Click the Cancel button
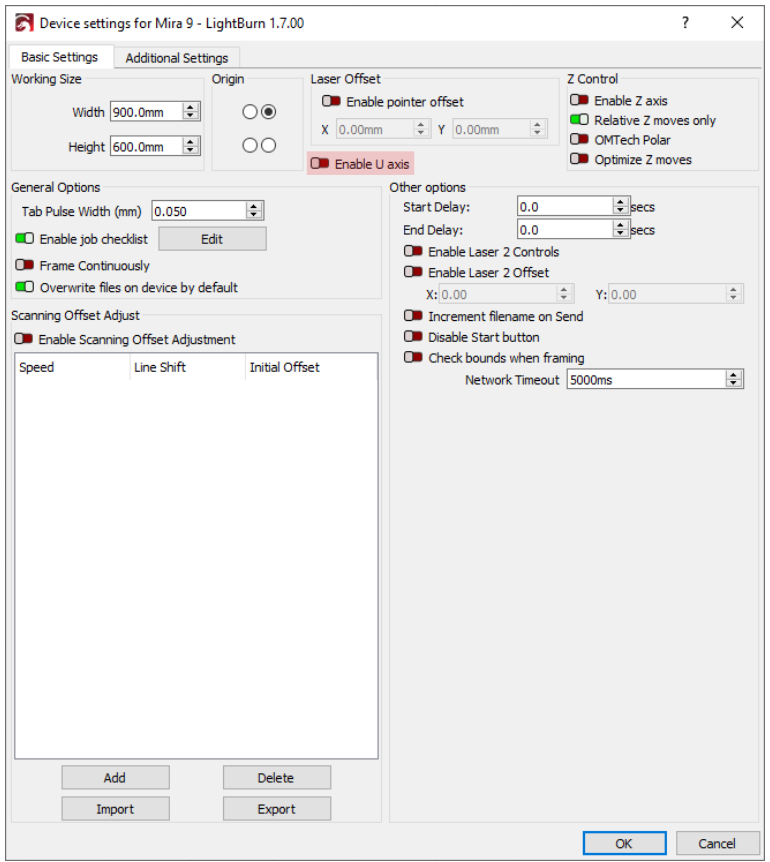This screenshot has width=770, height=862. (717, 843)
